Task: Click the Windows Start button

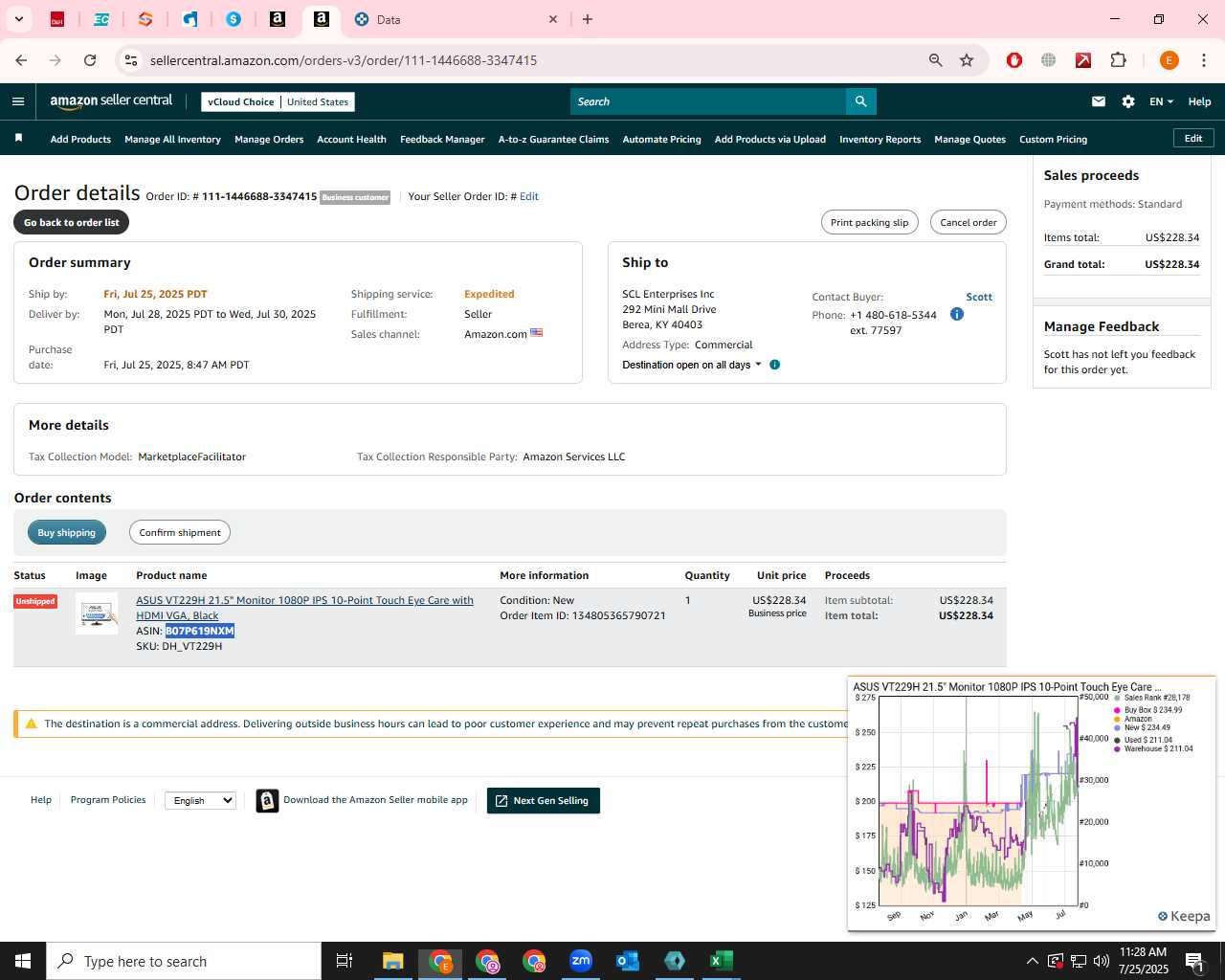Action: 23,961
